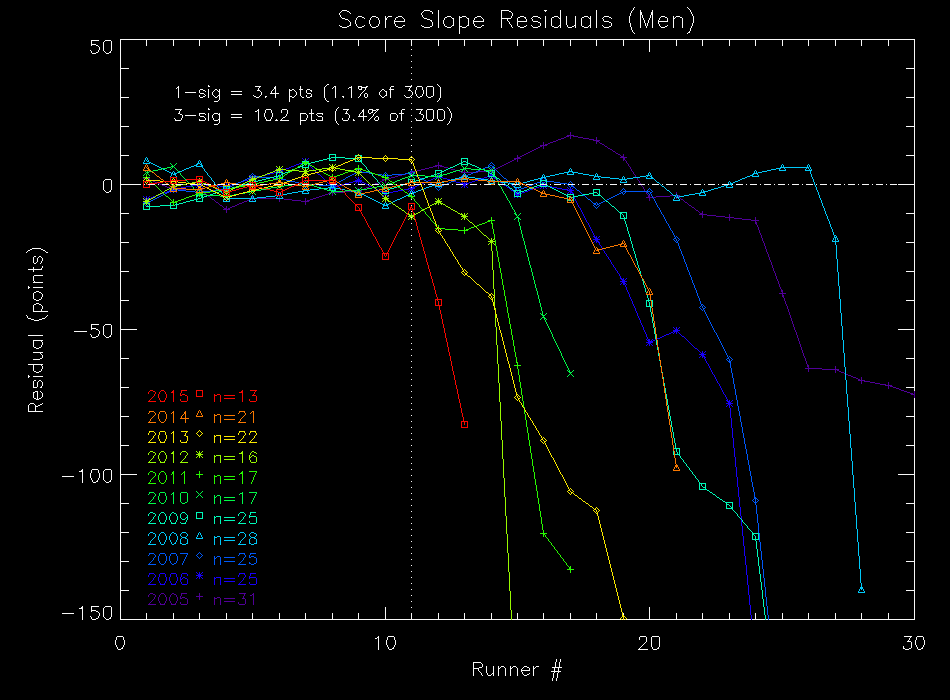
Task: Click the 2007 legend year label
Action: click(x=168, y=559)
